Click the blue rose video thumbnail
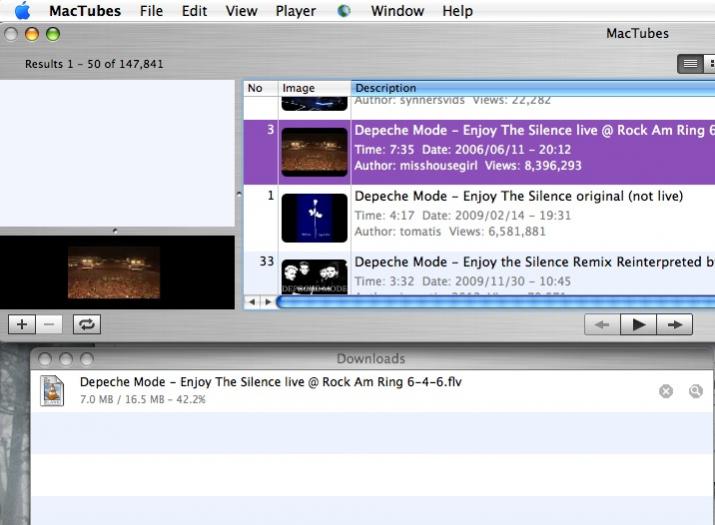The image size is (715, 525). (x=314, y=218)
